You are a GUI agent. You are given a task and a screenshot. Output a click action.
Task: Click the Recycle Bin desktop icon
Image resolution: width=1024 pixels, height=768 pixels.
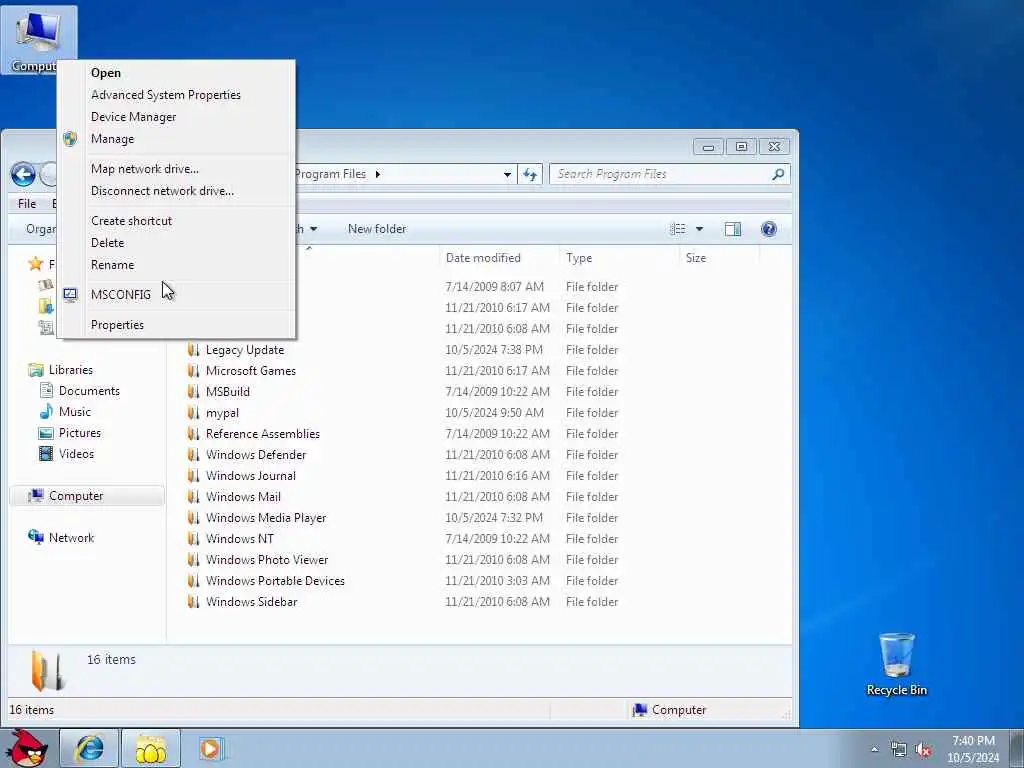pos(896,664)
